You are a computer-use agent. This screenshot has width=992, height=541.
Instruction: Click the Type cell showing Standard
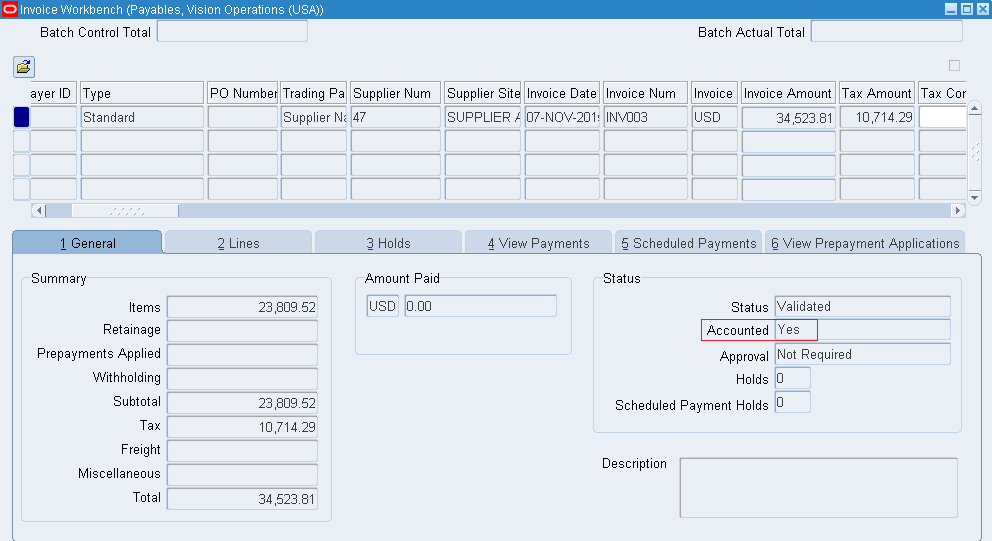142,118
